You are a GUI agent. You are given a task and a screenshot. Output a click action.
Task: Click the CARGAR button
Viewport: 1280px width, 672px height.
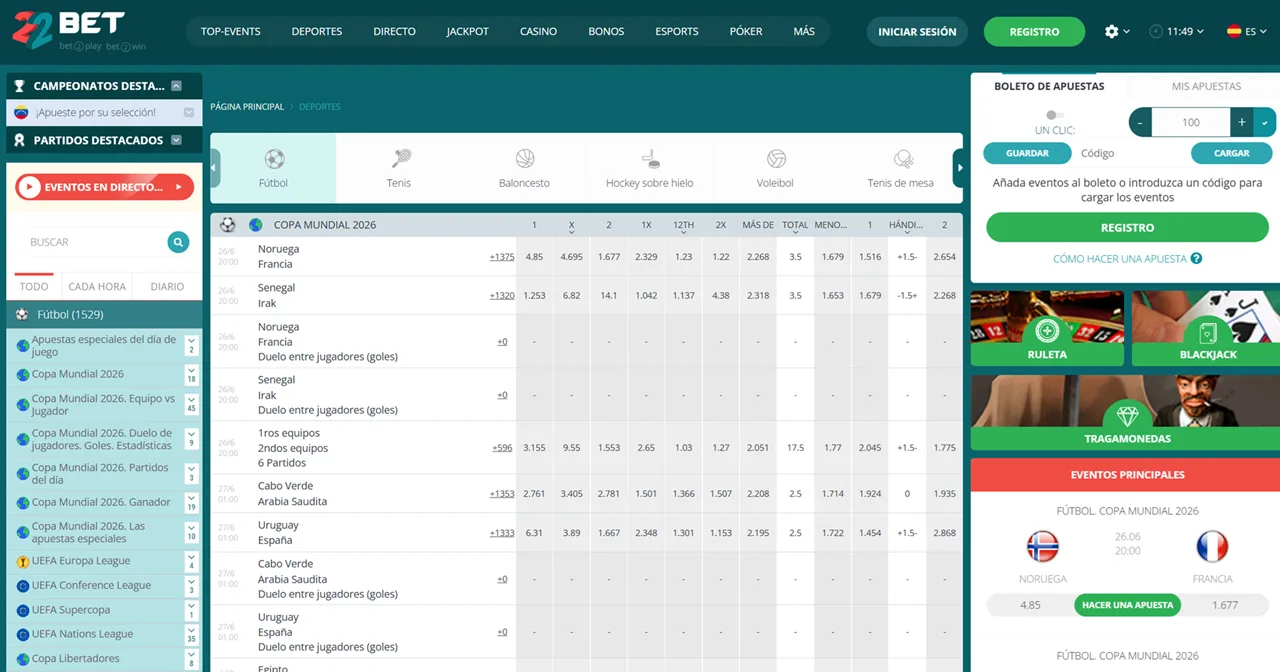[x=1232, y=153]
